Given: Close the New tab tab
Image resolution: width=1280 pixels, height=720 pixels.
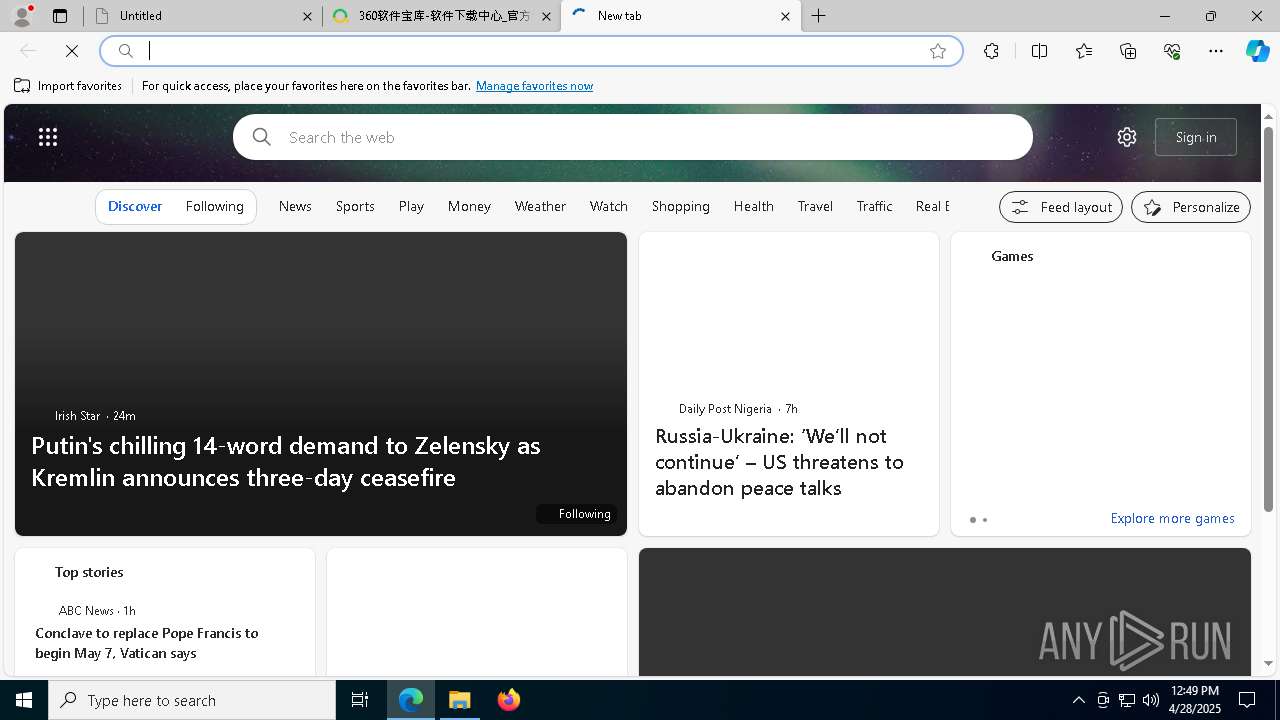Looking at the screenshot, I should 785,16.
